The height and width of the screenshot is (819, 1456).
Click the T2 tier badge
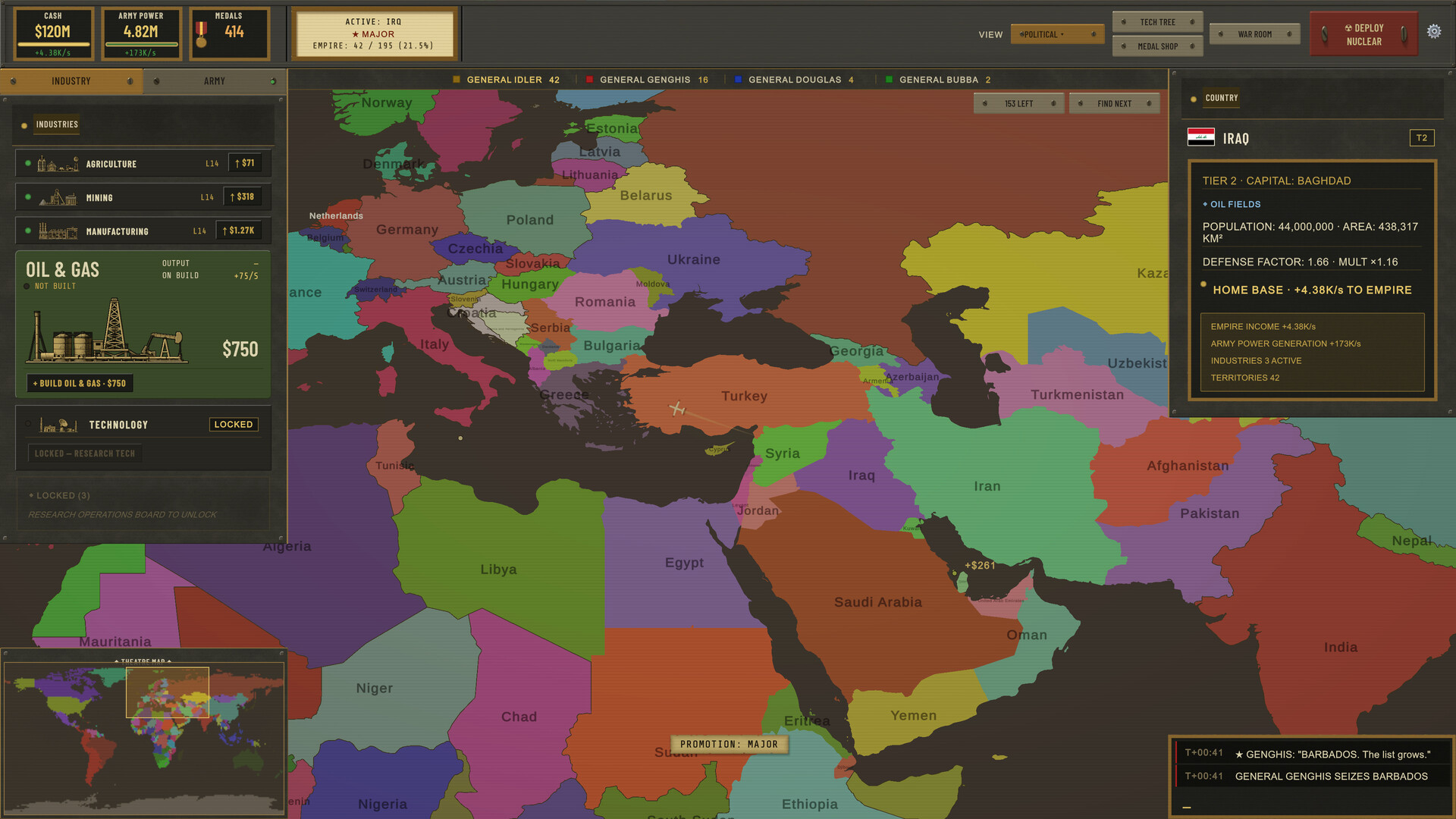(x=1421, y=138)
